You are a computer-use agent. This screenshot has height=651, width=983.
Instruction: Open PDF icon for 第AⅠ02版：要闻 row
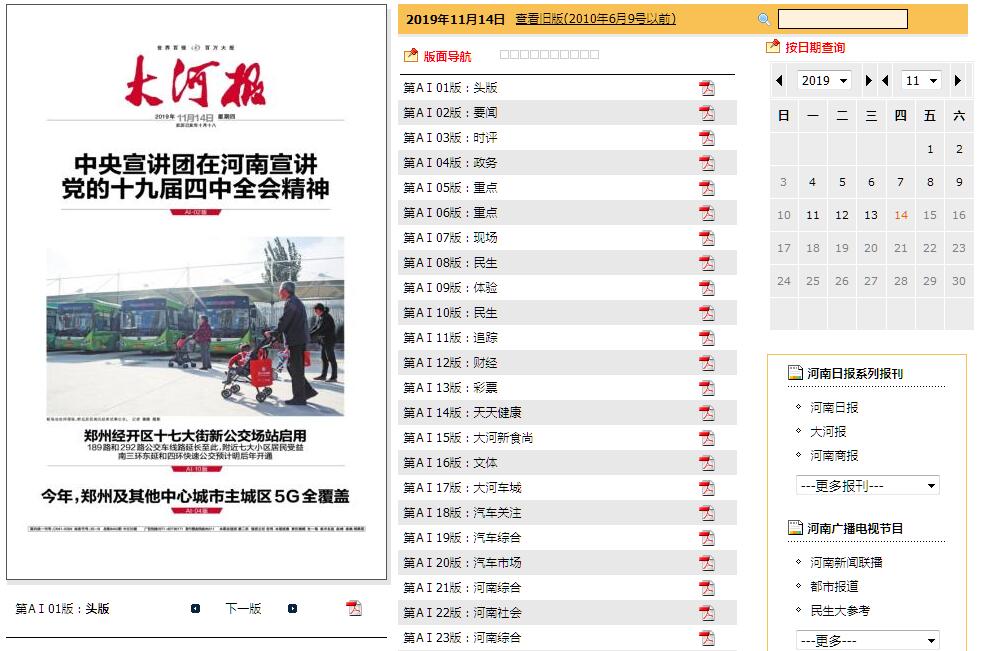(707, 113)
